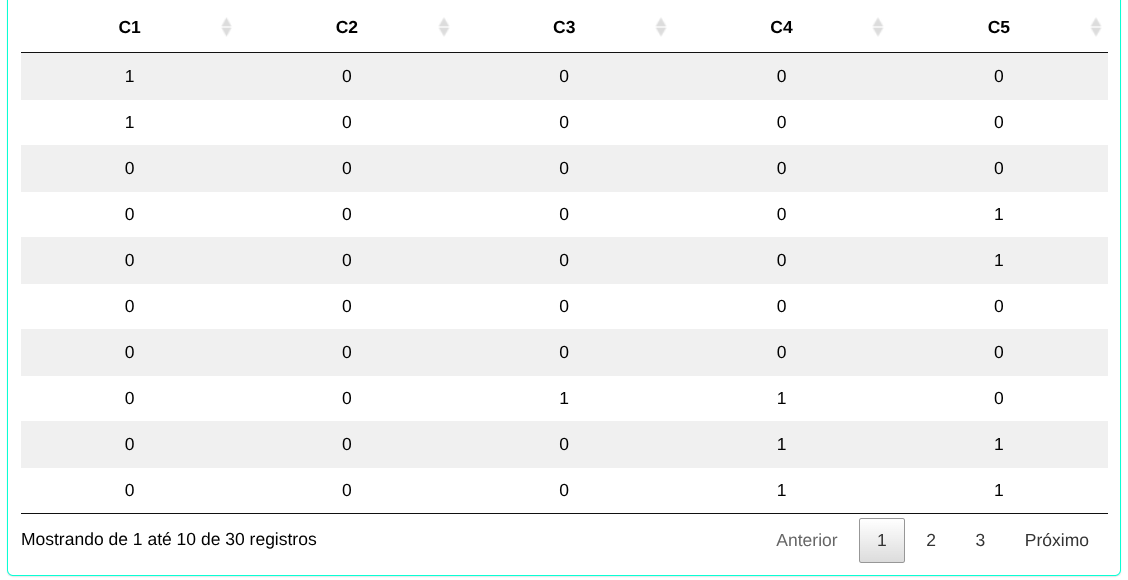
Task: Select the C5 column header label
Action: coord(998,27)
